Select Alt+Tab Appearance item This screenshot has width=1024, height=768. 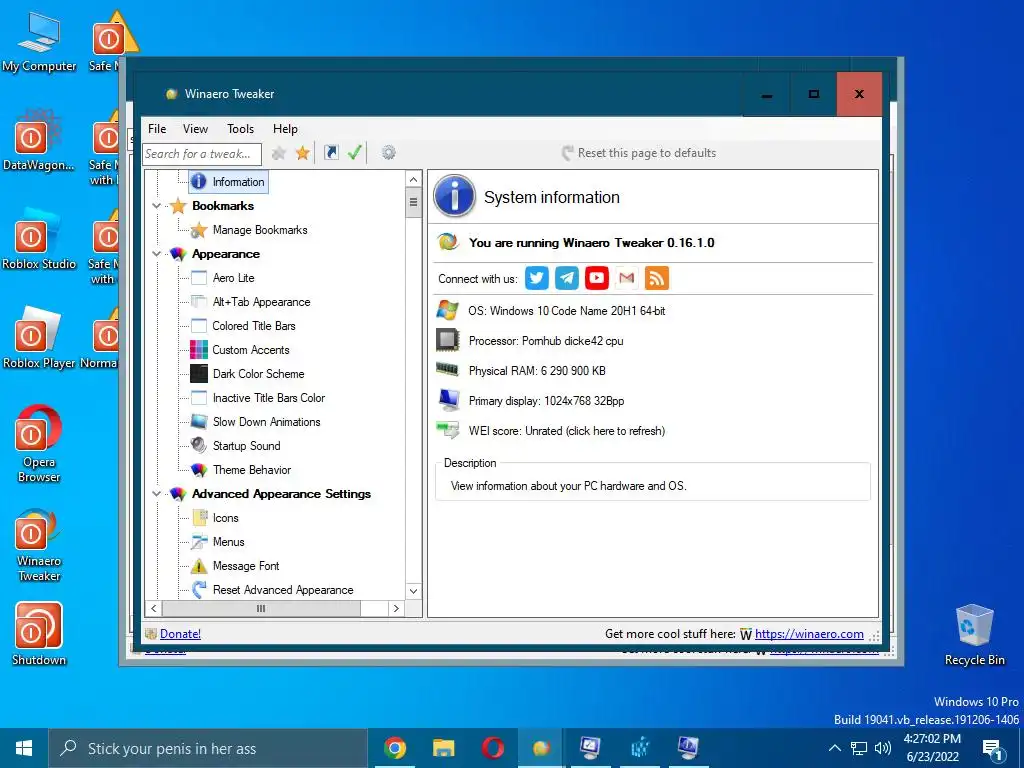[261, 302]
